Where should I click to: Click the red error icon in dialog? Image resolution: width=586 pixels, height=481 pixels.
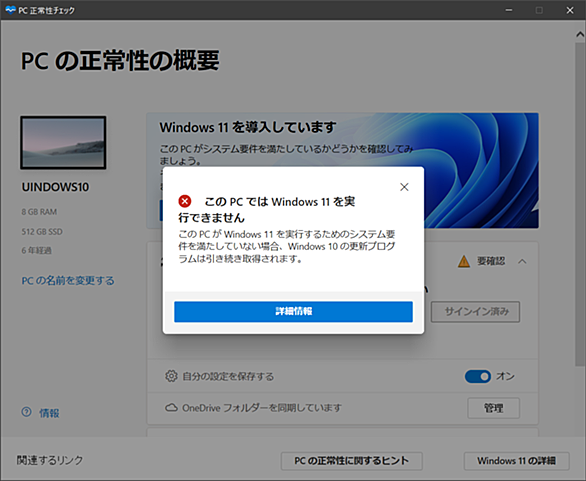pos(185,201)
